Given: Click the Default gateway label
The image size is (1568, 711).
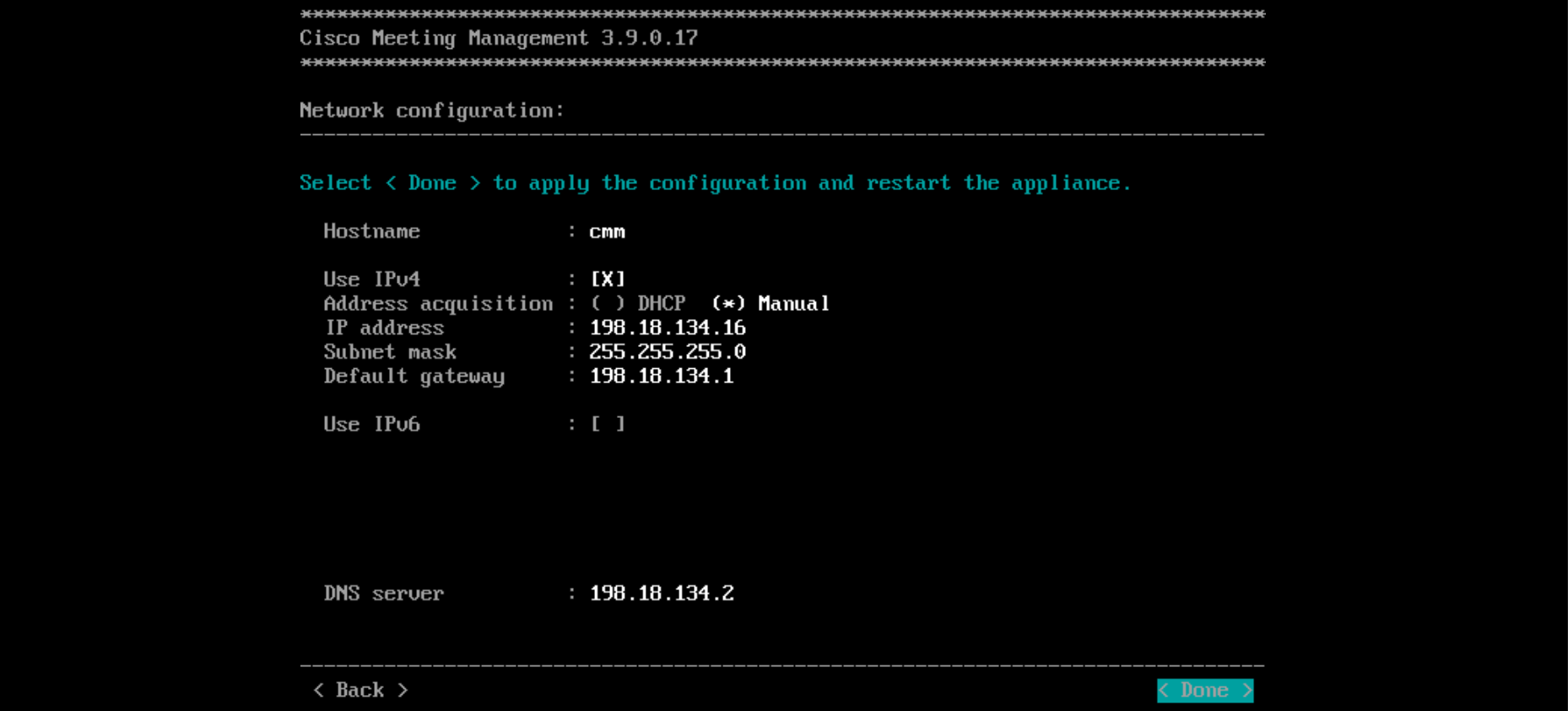Looking at the screenshot, I should point(414,376).
